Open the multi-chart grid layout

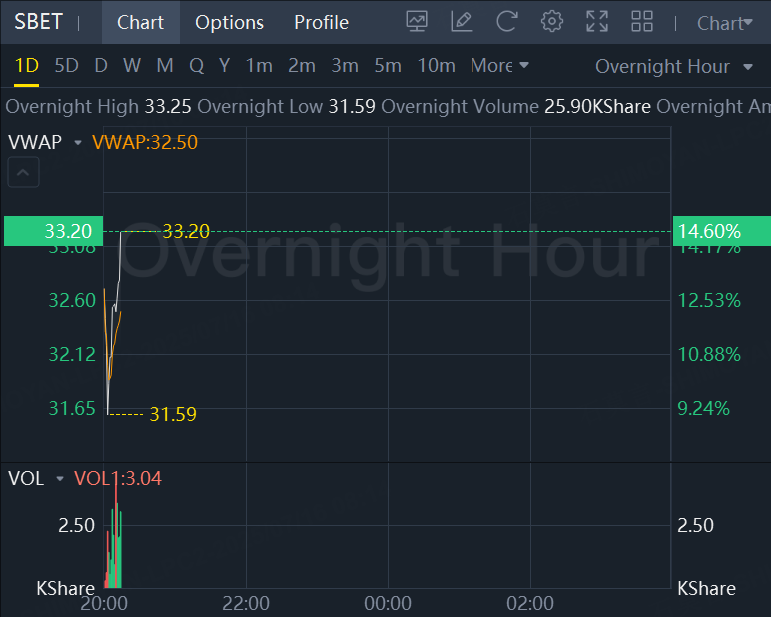point(642,21)
